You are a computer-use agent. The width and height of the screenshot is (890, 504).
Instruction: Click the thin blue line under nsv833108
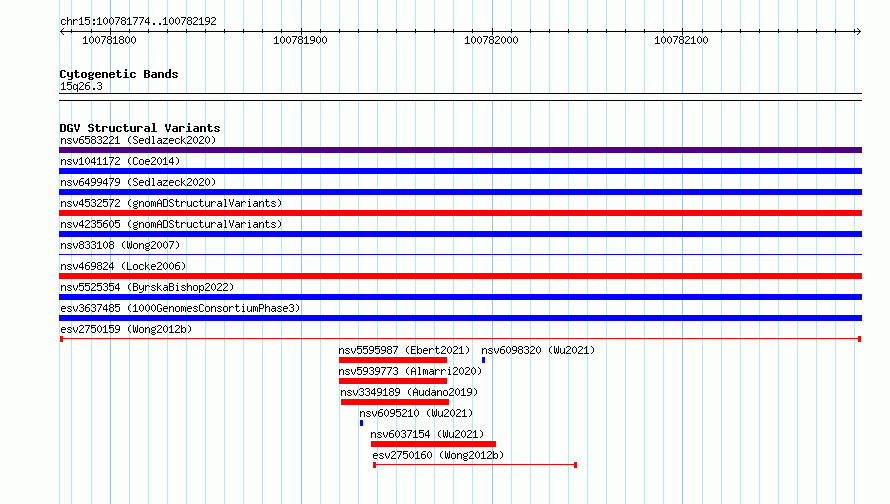click(460, 254)
